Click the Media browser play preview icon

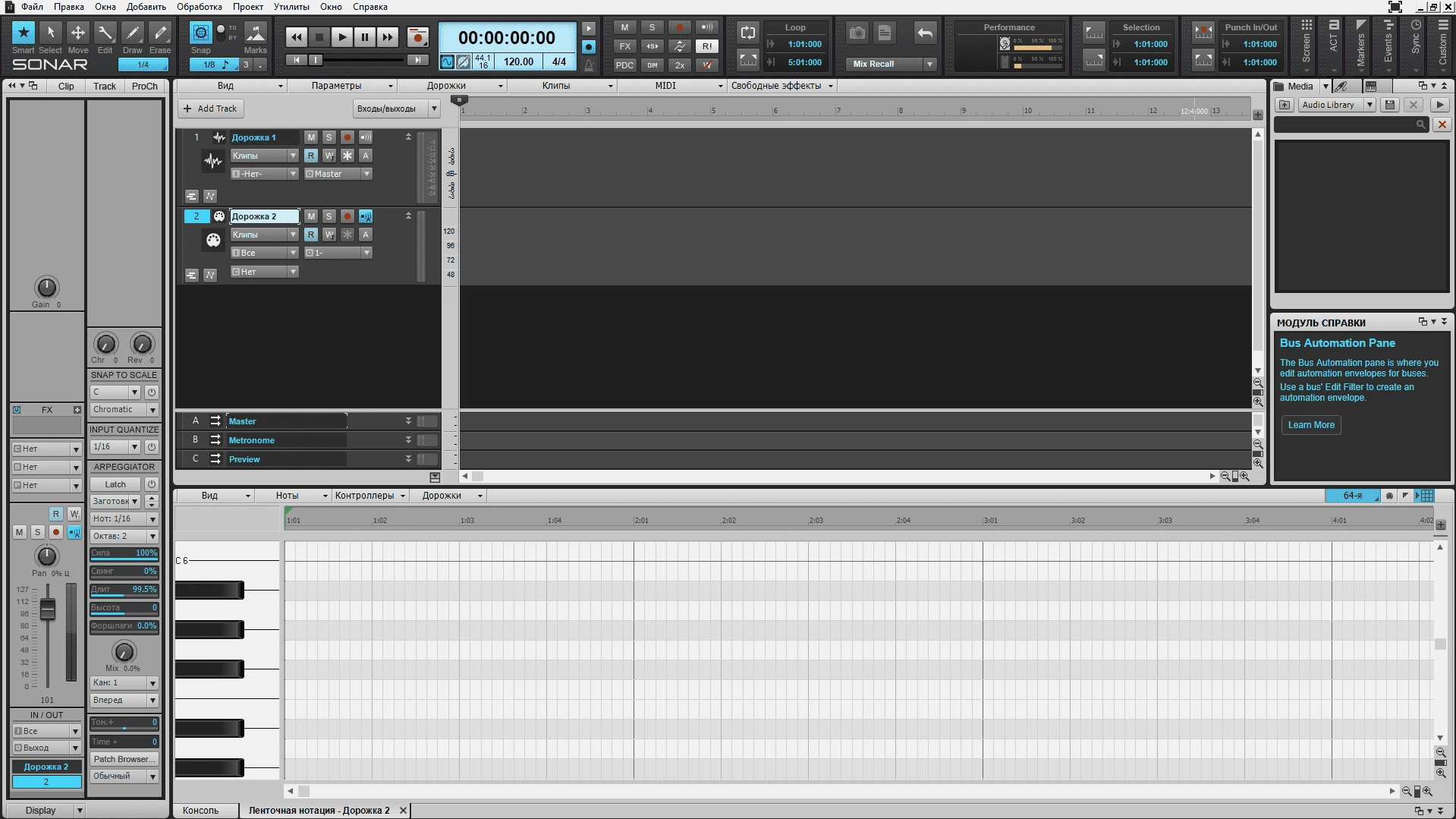(x=1439, y=105)
